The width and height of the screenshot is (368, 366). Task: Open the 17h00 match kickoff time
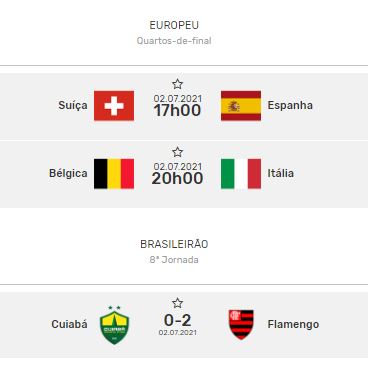177,110
